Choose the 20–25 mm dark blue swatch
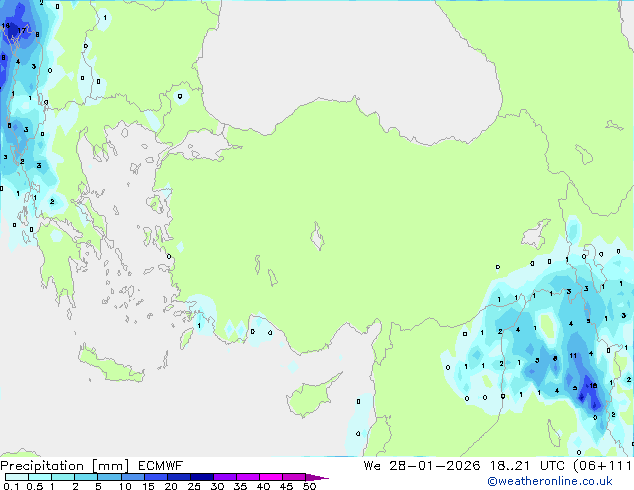This screenshot has height=490, width=634. coord(178,477)
